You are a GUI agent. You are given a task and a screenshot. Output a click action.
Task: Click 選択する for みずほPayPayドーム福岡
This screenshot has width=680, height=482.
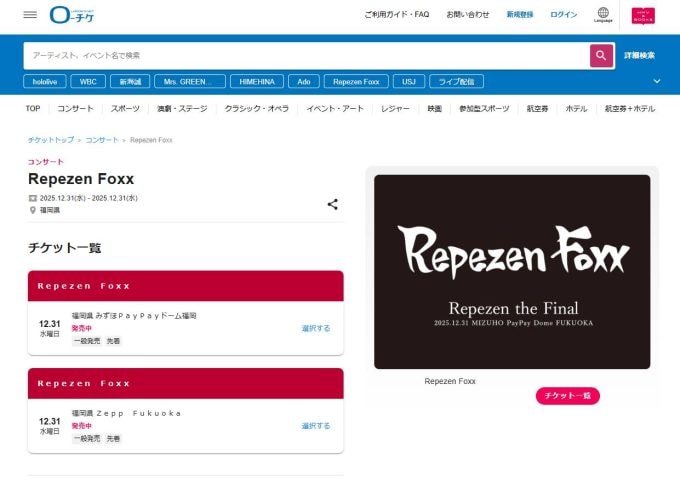[x=315, y=328]
